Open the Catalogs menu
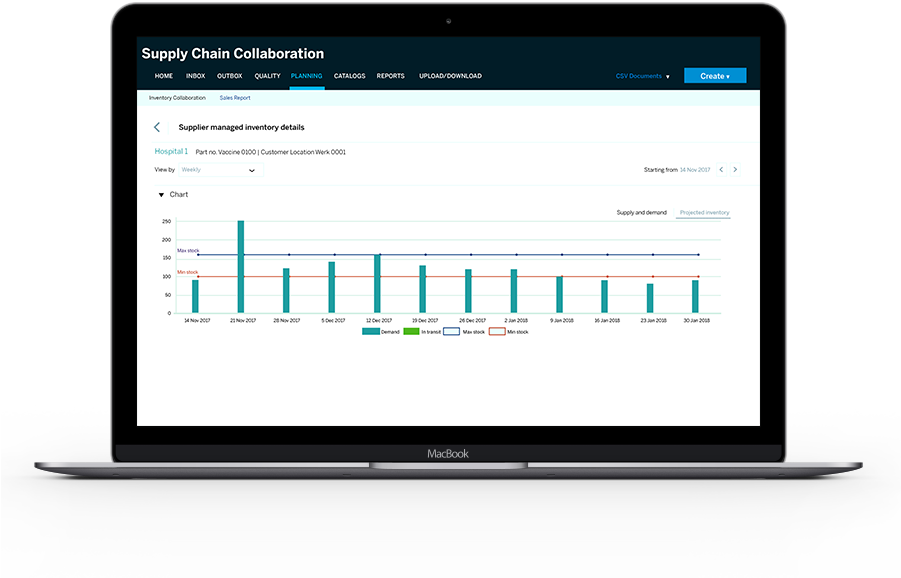This screenshot has height=578, width=901. 349,76
